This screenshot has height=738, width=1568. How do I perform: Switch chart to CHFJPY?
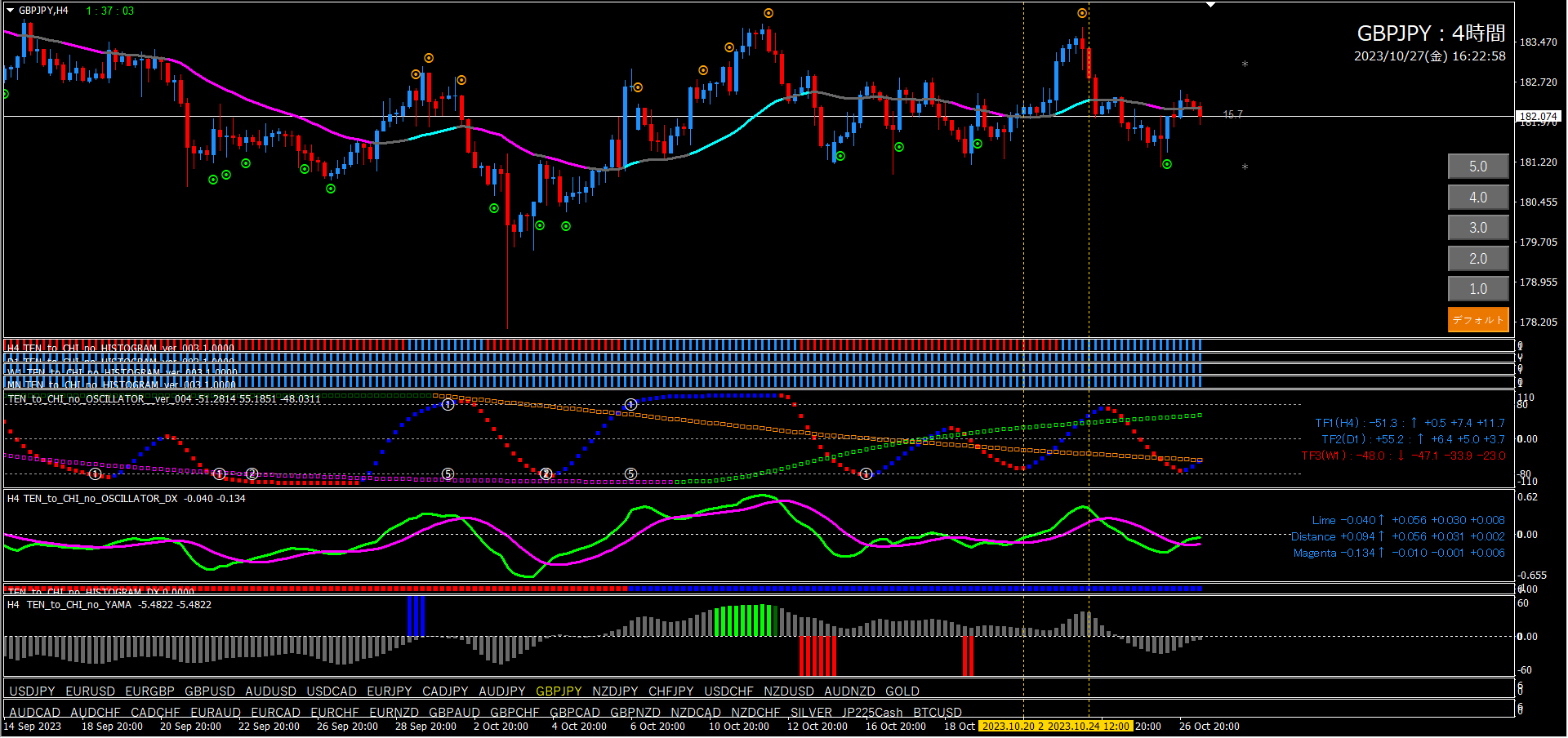(671, 691)
